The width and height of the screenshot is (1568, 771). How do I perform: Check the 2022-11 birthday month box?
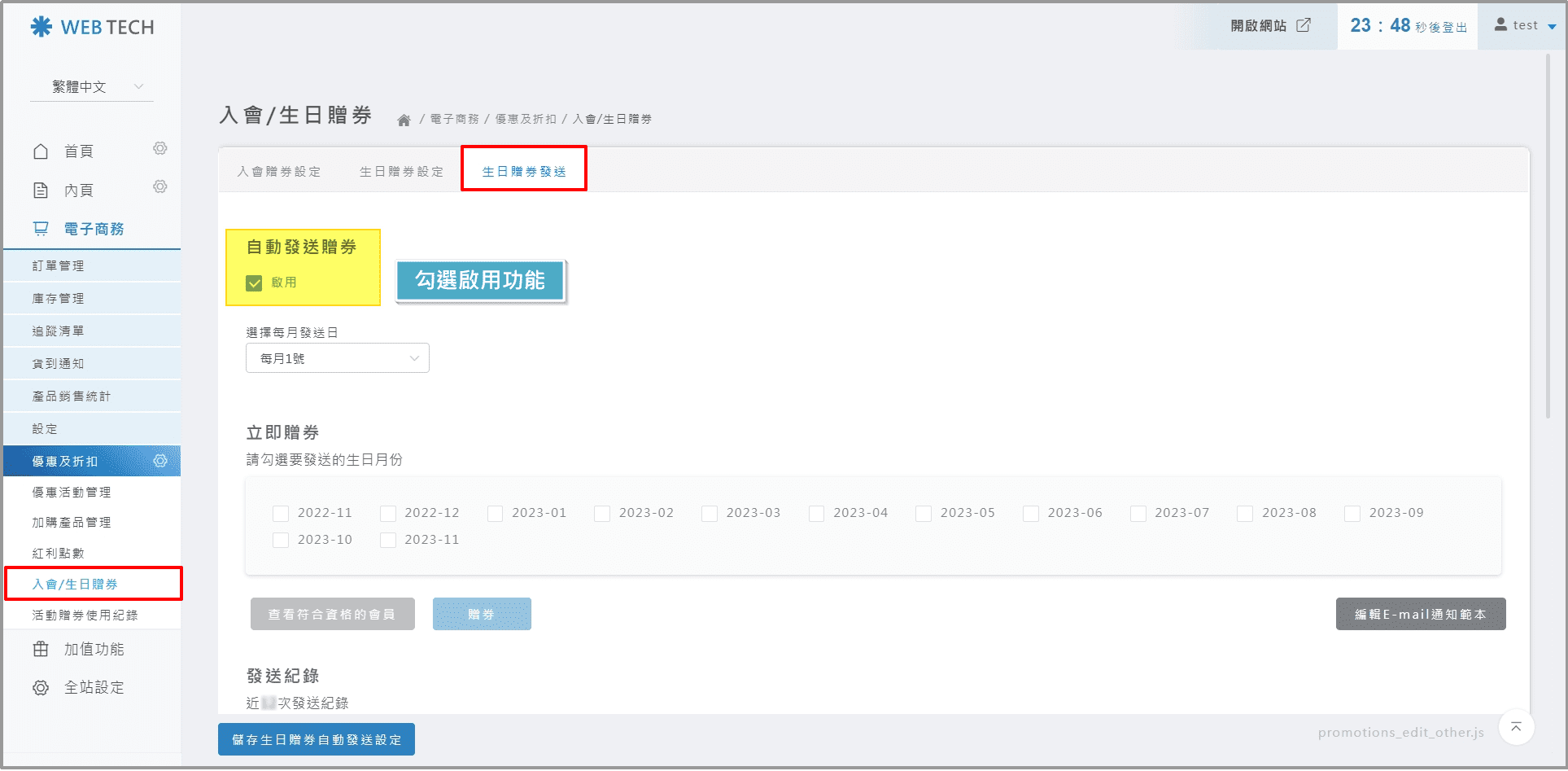(x=281, y=514)
